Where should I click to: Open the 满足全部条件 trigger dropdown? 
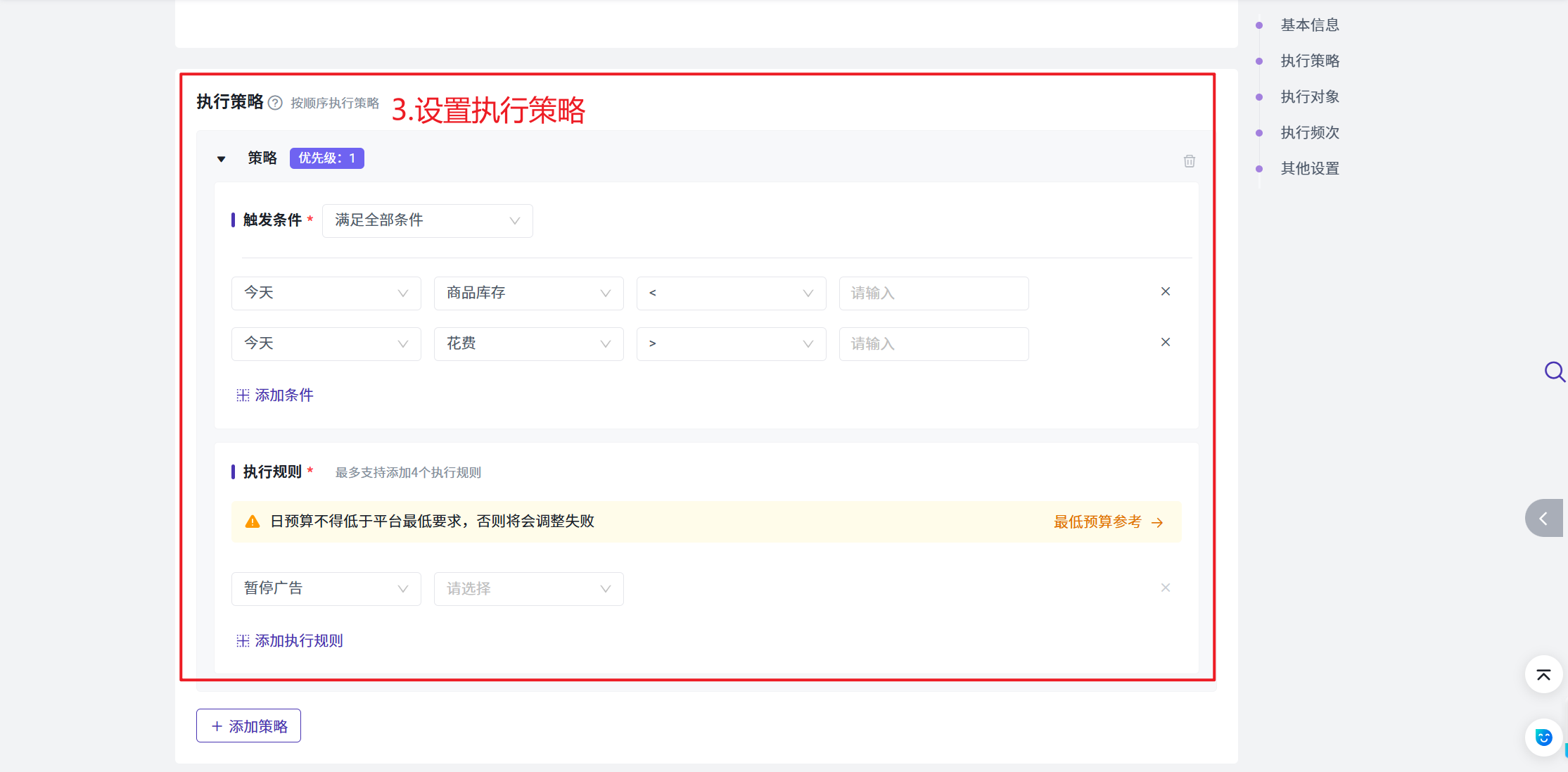point(427,221)
